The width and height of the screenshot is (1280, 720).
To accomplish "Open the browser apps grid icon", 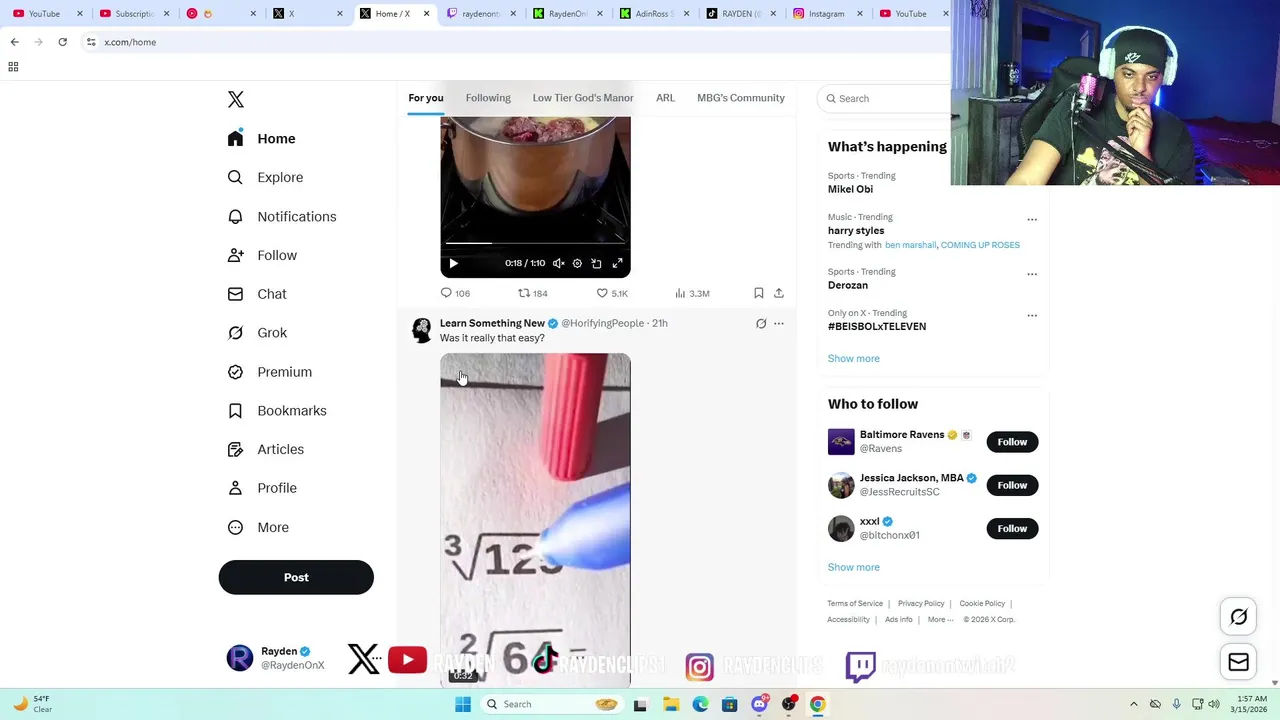I will 13,67.
